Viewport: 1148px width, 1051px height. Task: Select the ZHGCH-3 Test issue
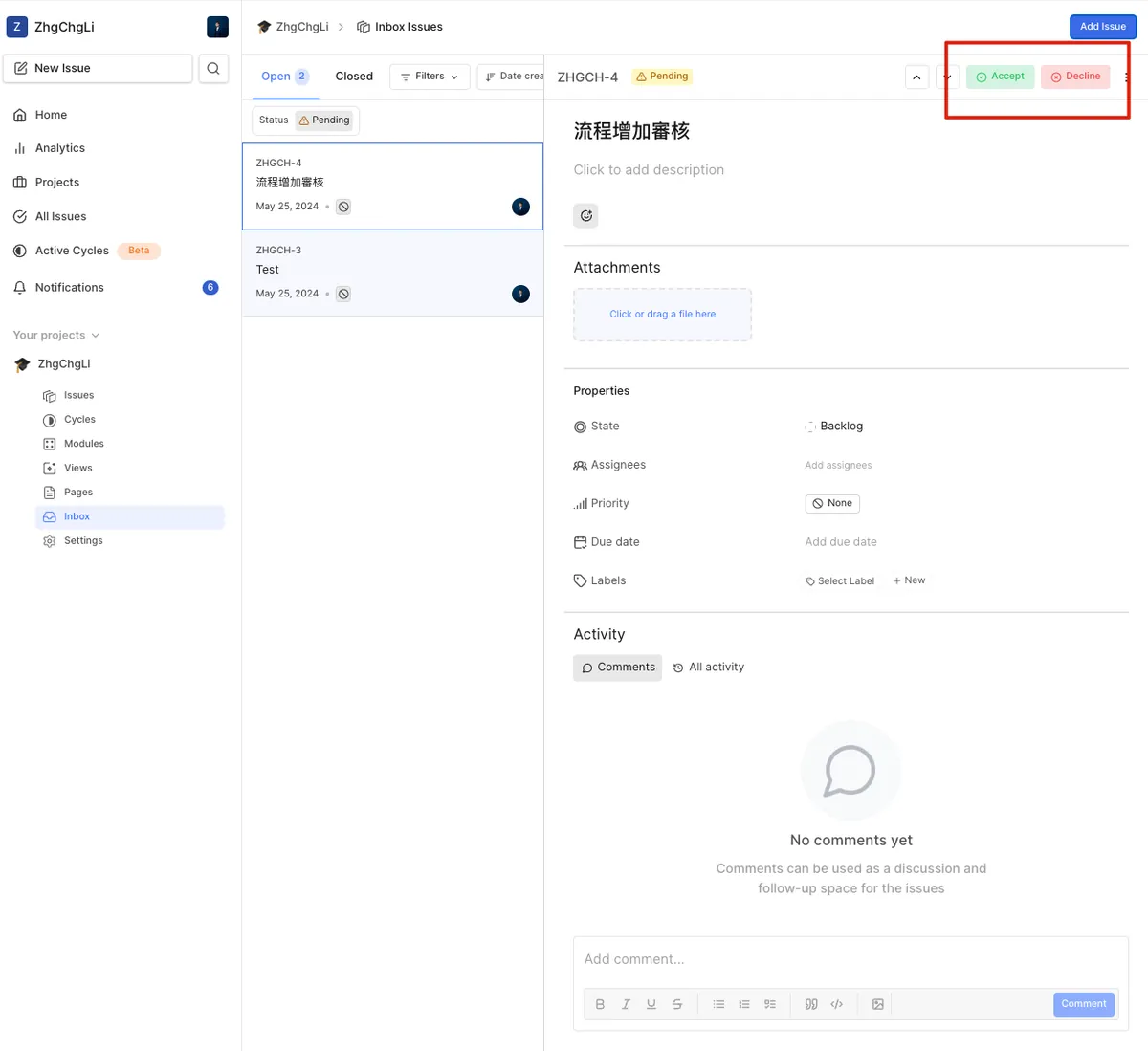tap(392, 273)
